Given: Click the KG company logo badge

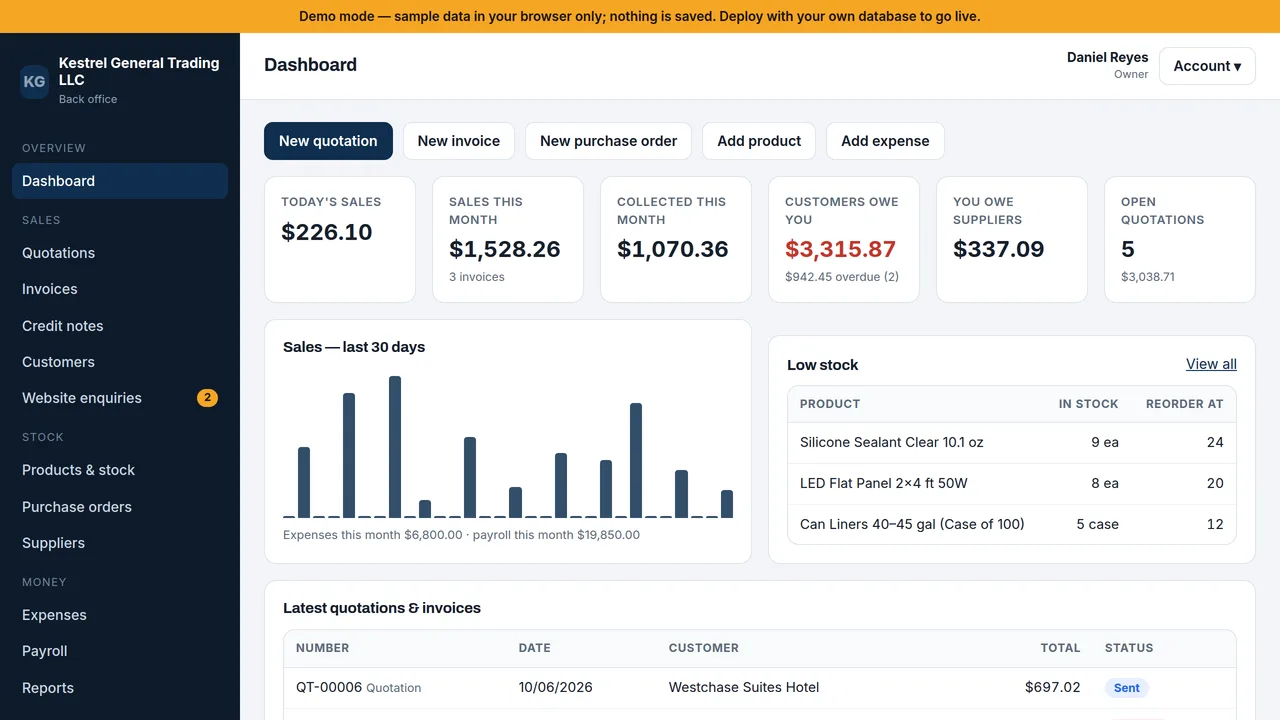Looking at the screenshot, I should coord(34,81).
